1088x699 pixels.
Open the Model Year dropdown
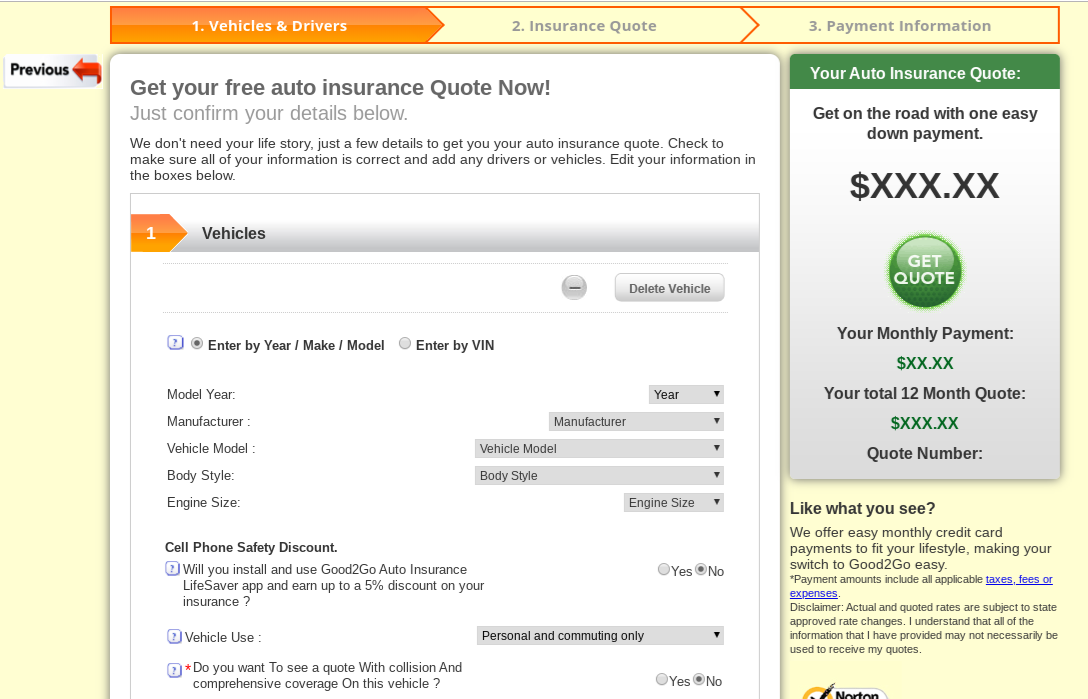click(685, 395)
